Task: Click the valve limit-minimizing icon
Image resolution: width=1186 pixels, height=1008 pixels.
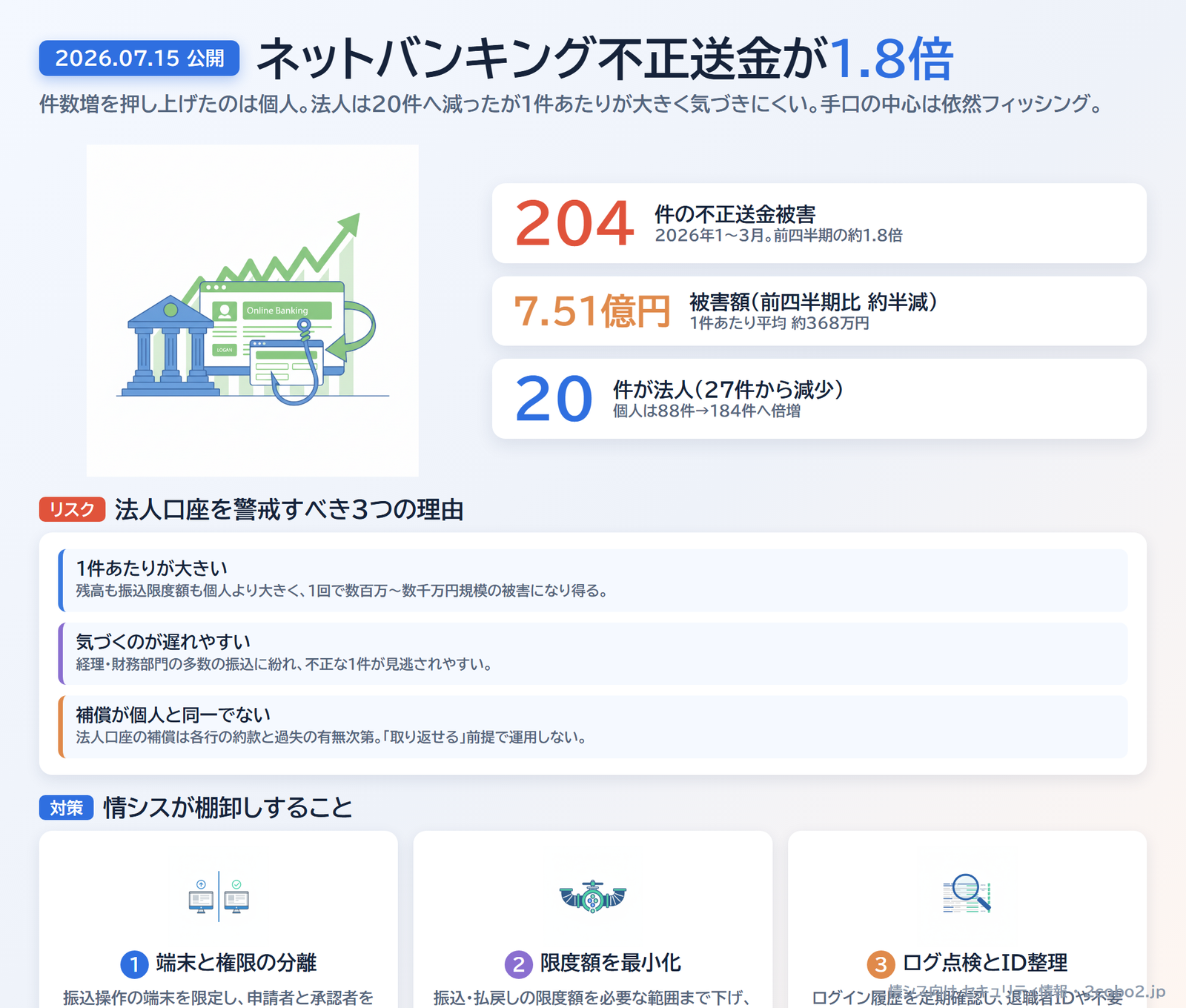Action: pyautogui.click(x=593, y=897)
